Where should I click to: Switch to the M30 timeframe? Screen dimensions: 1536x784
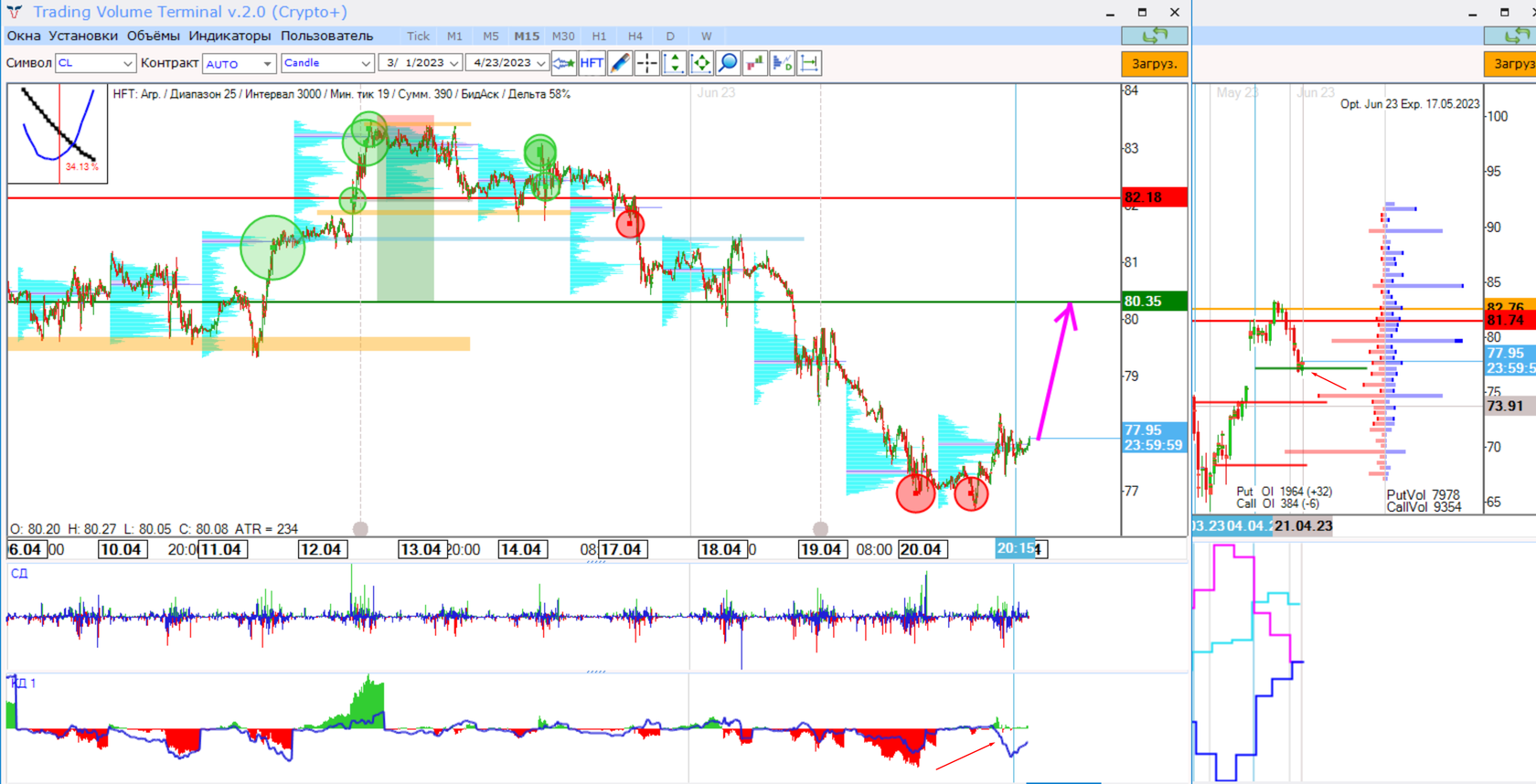pos(563,36)
